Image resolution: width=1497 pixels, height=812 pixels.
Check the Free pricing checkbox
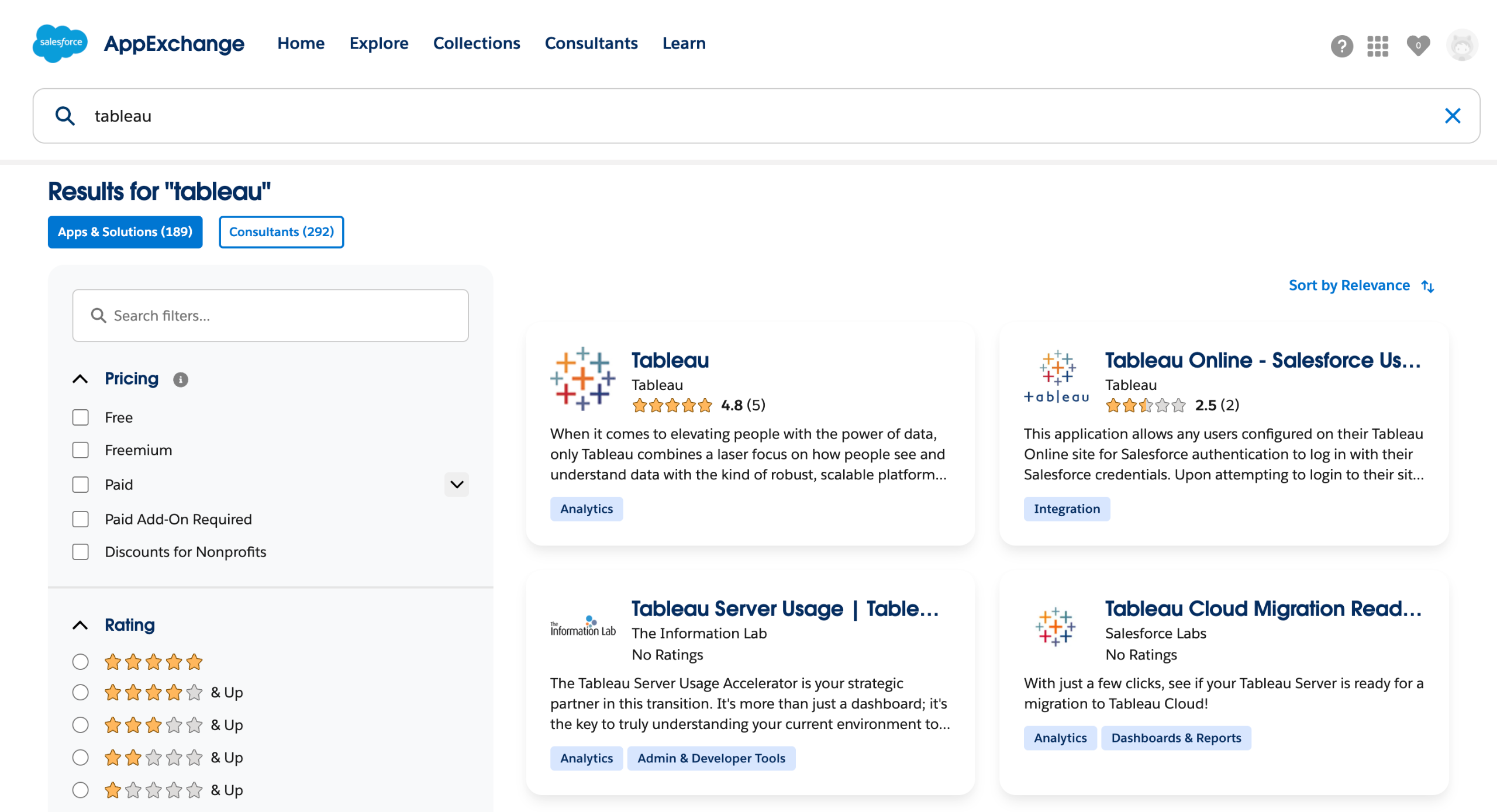(81, 417)
